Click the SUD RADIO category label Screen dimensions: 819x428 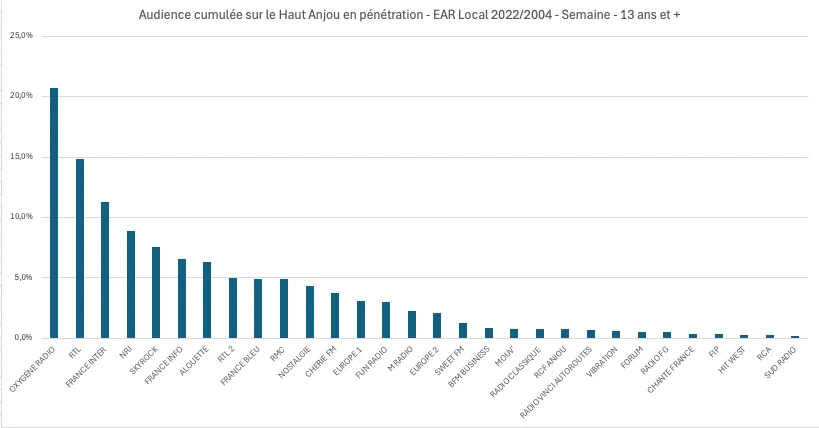point(780,360)
